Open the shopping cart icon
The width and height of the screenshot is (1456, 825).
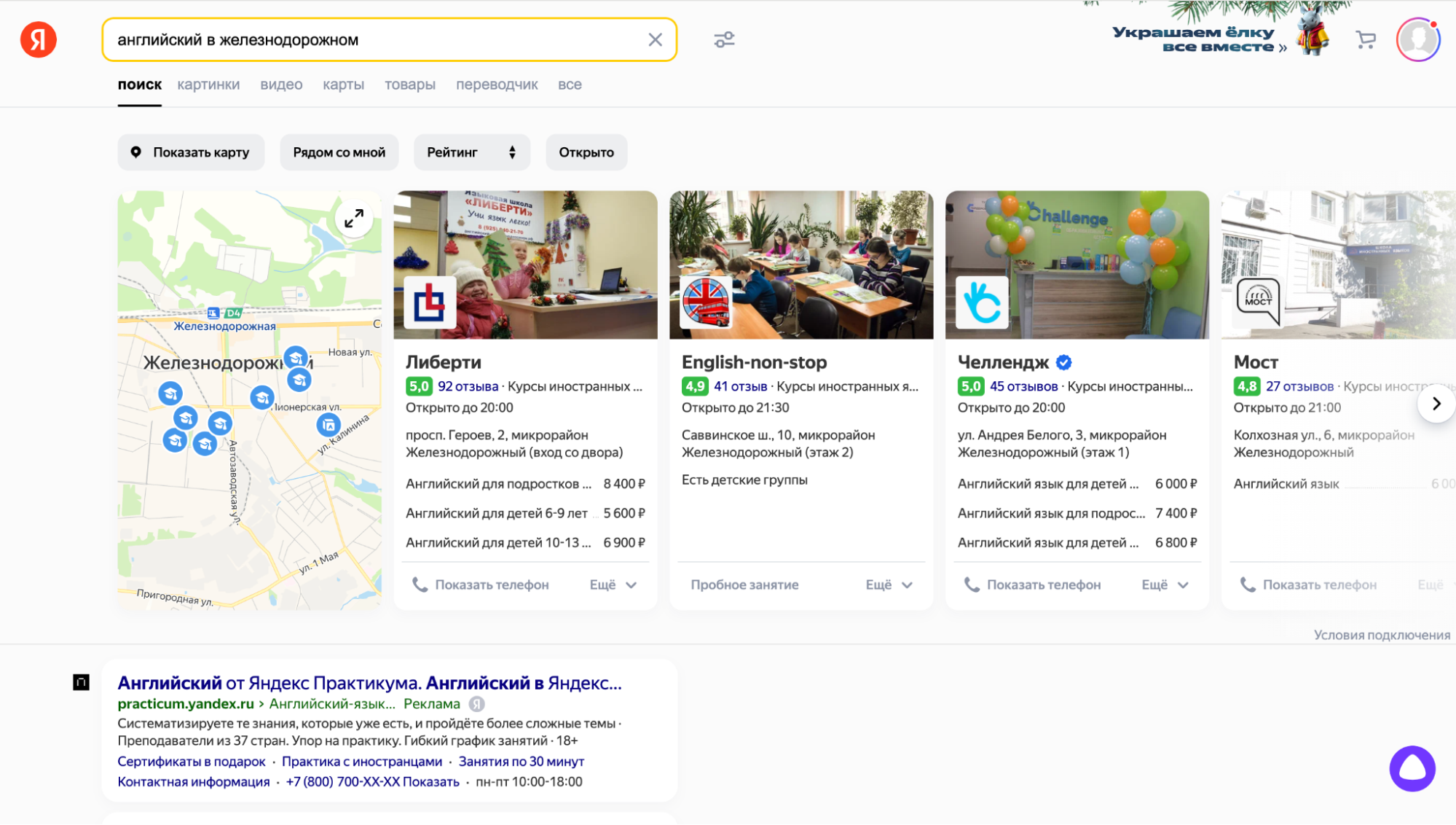[x=1366, y=40]
